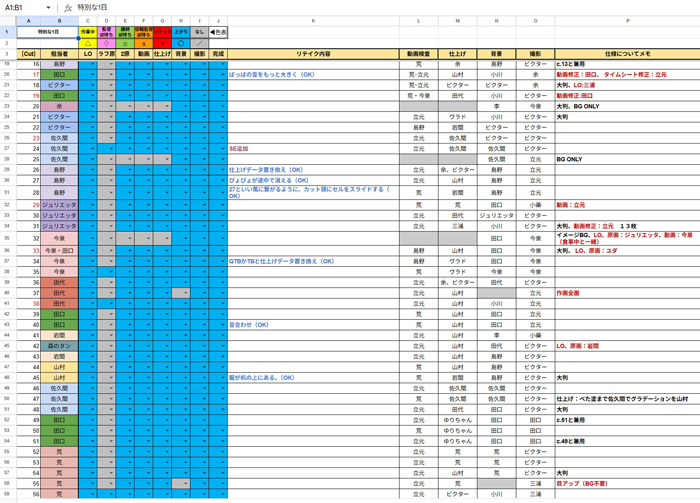Click the 森のタン assignee cell
This screenshot has height=503, width=700.
59,346
